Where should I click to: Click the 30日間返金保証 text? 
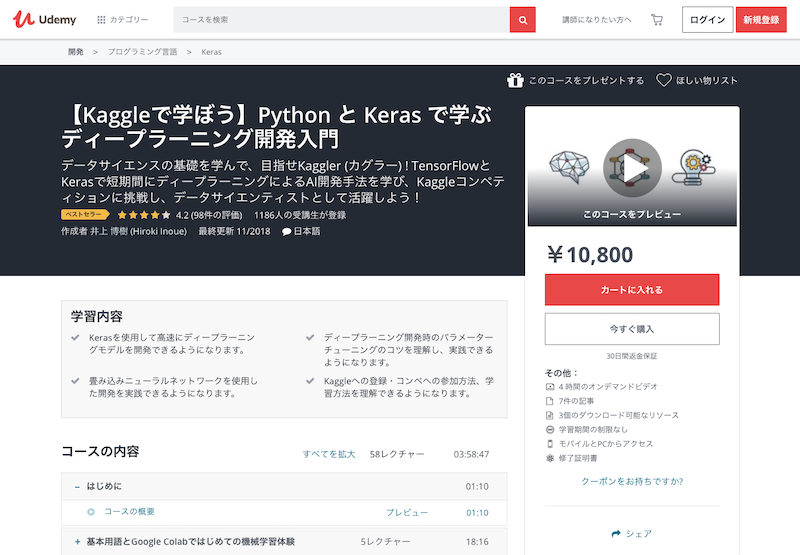coord(632,356)
